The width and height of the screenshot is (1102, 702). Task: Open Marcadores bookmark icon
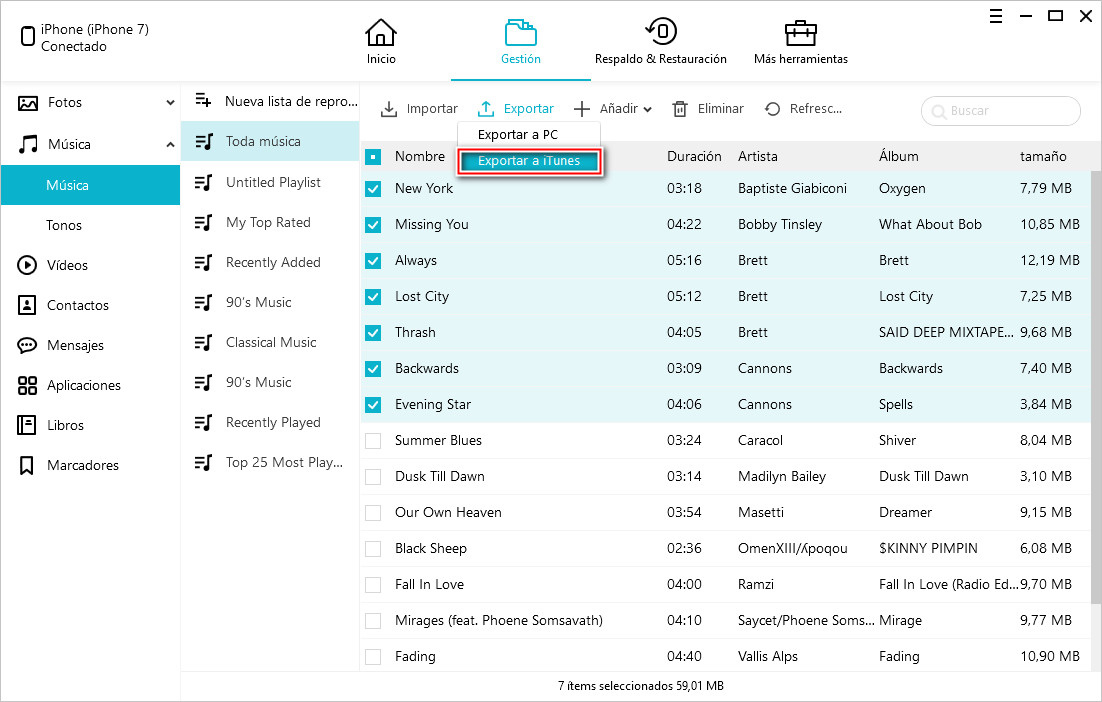(27, 465)
